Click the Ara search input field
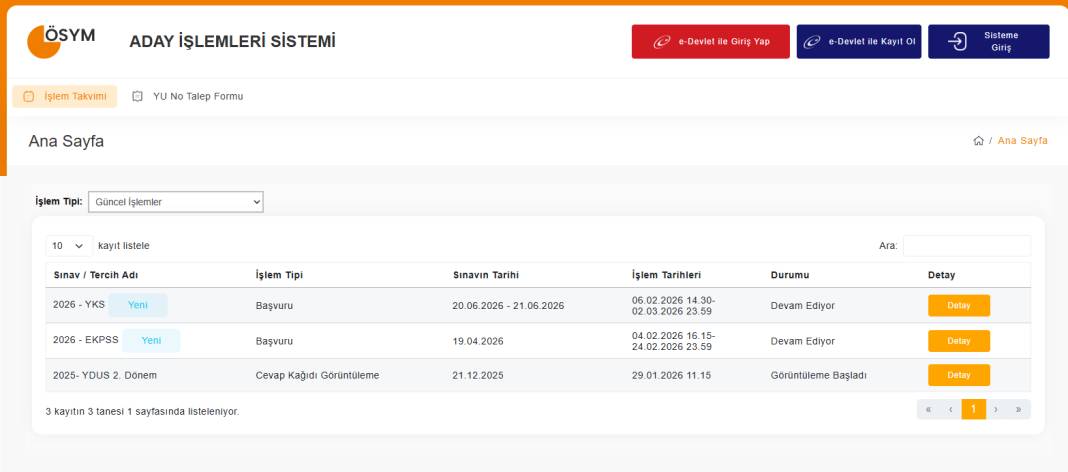This screenshot has height=472, width=1068. click(x=966, y=245)
